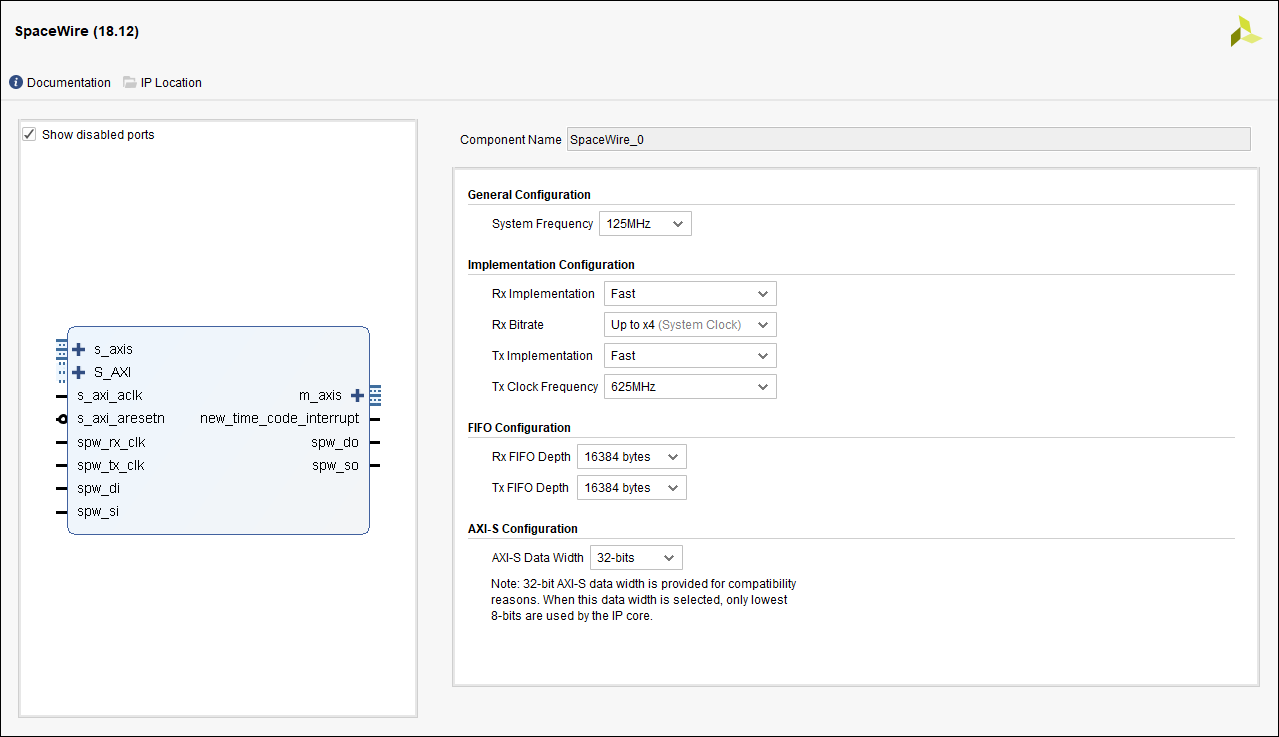
Task: Open the Rx FIFO Depth dropdown
Action: pos(631,457)
